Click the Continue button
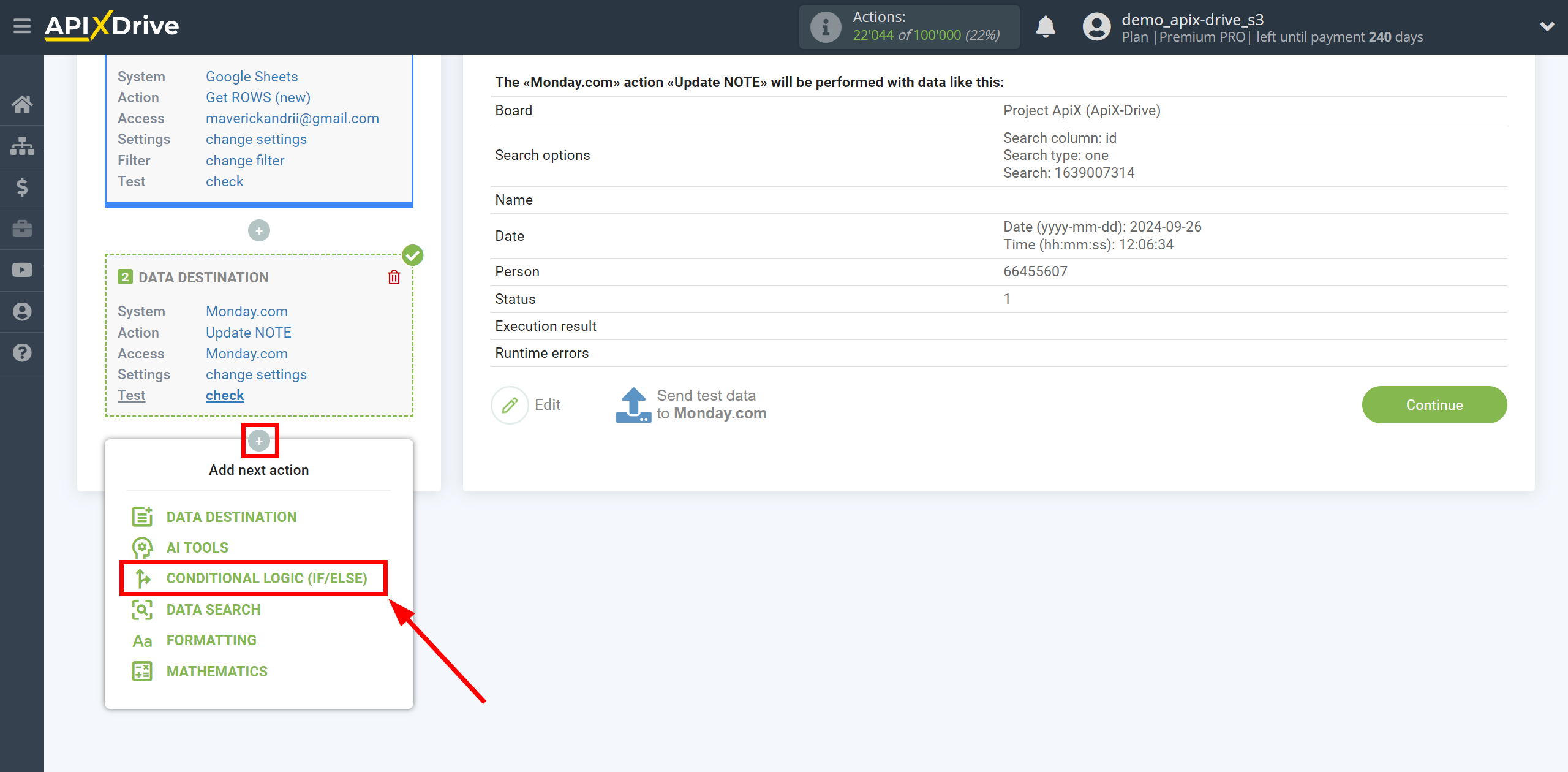 [x=1434, y=405]
